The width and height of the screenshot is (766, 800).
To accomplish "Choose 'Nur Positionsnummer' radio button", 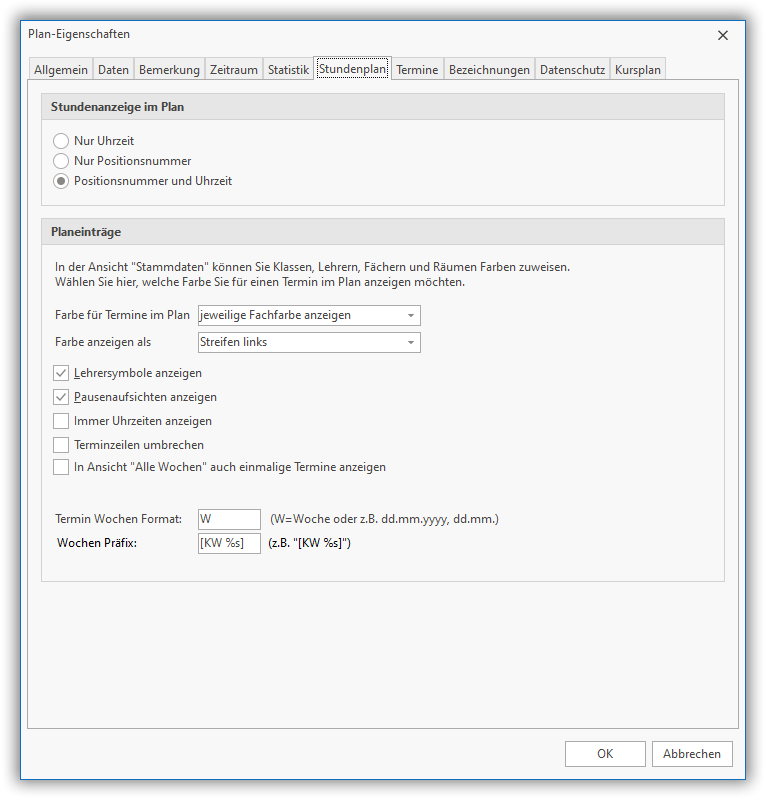I will pos(61,161).
